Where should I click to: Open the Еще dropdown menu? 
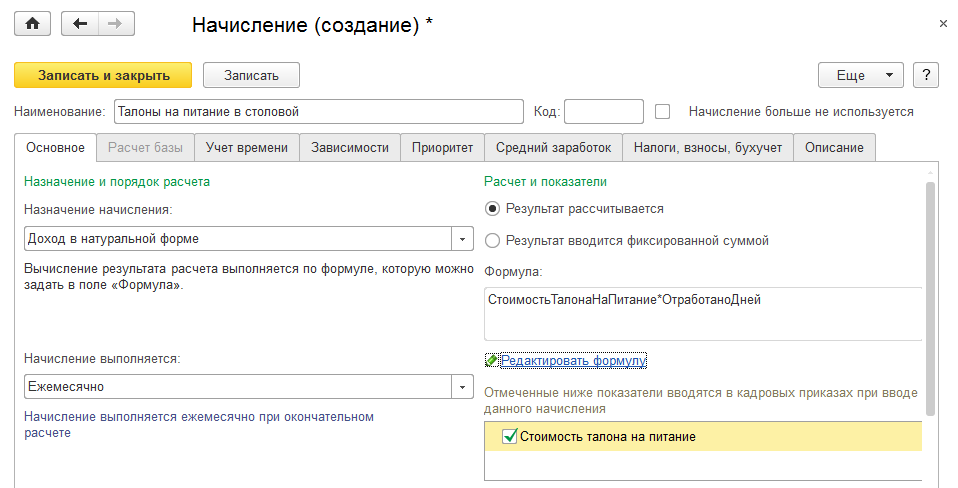coord(860,75)
